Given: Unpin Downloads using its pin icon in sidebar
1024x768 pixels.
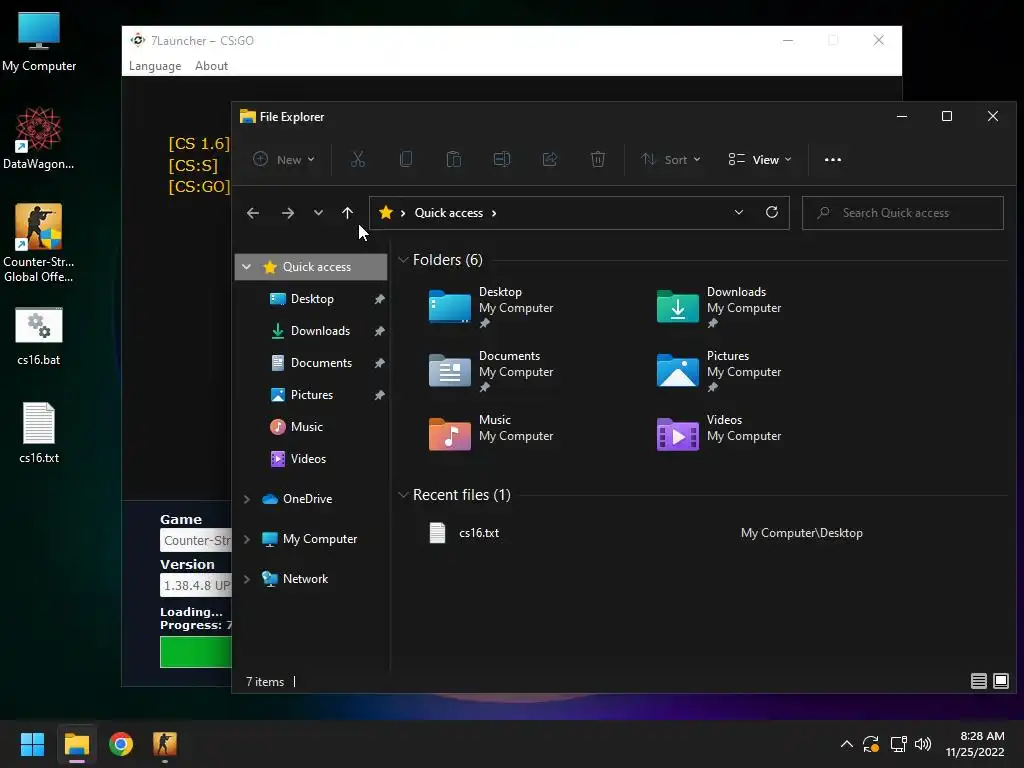Looking at the screenshot, I should pos(379,331).
